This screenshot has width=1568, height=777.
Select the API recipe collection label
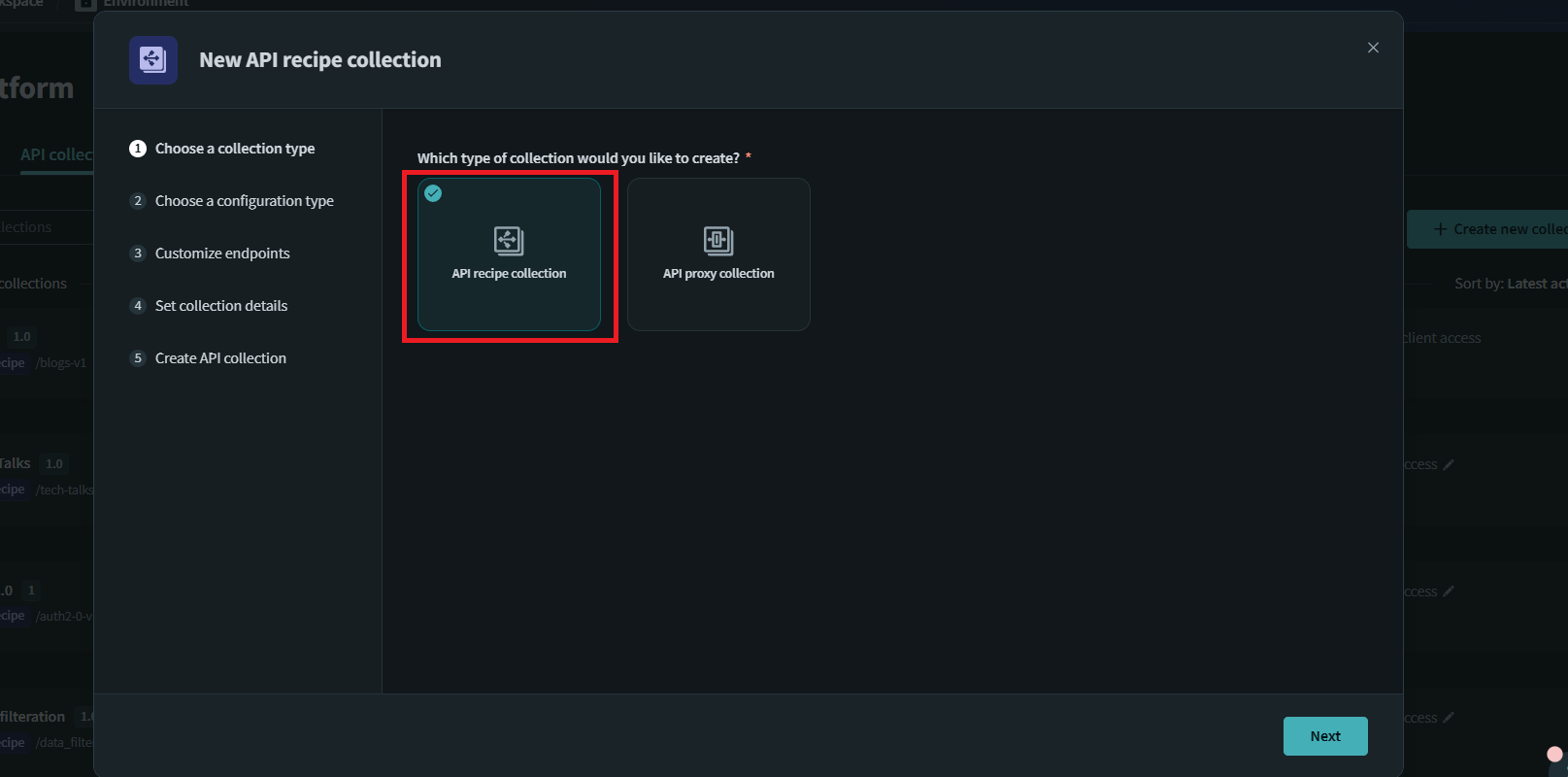coord(509,274)
